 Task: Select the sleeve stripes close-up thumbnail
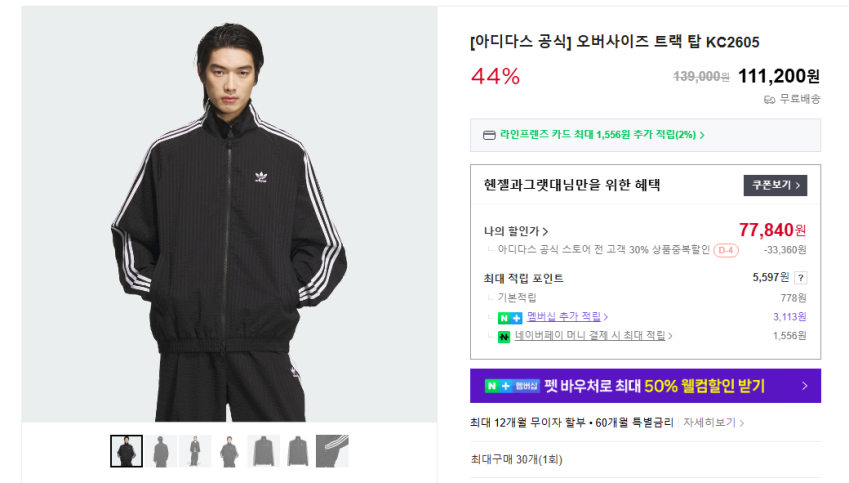[x=332, y=451]
